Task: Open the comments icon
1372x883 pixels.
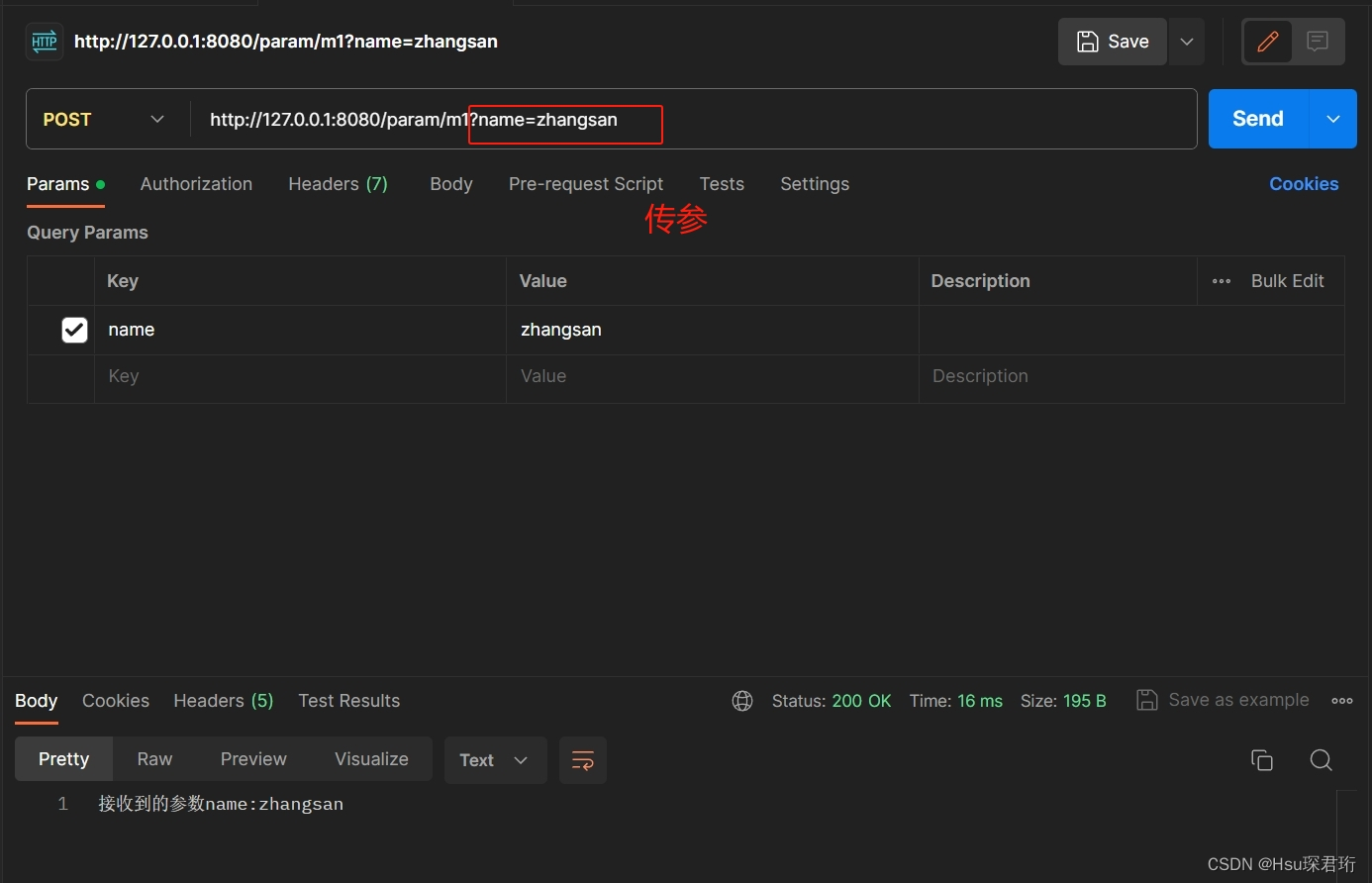Action: (x=1318, y=42)
